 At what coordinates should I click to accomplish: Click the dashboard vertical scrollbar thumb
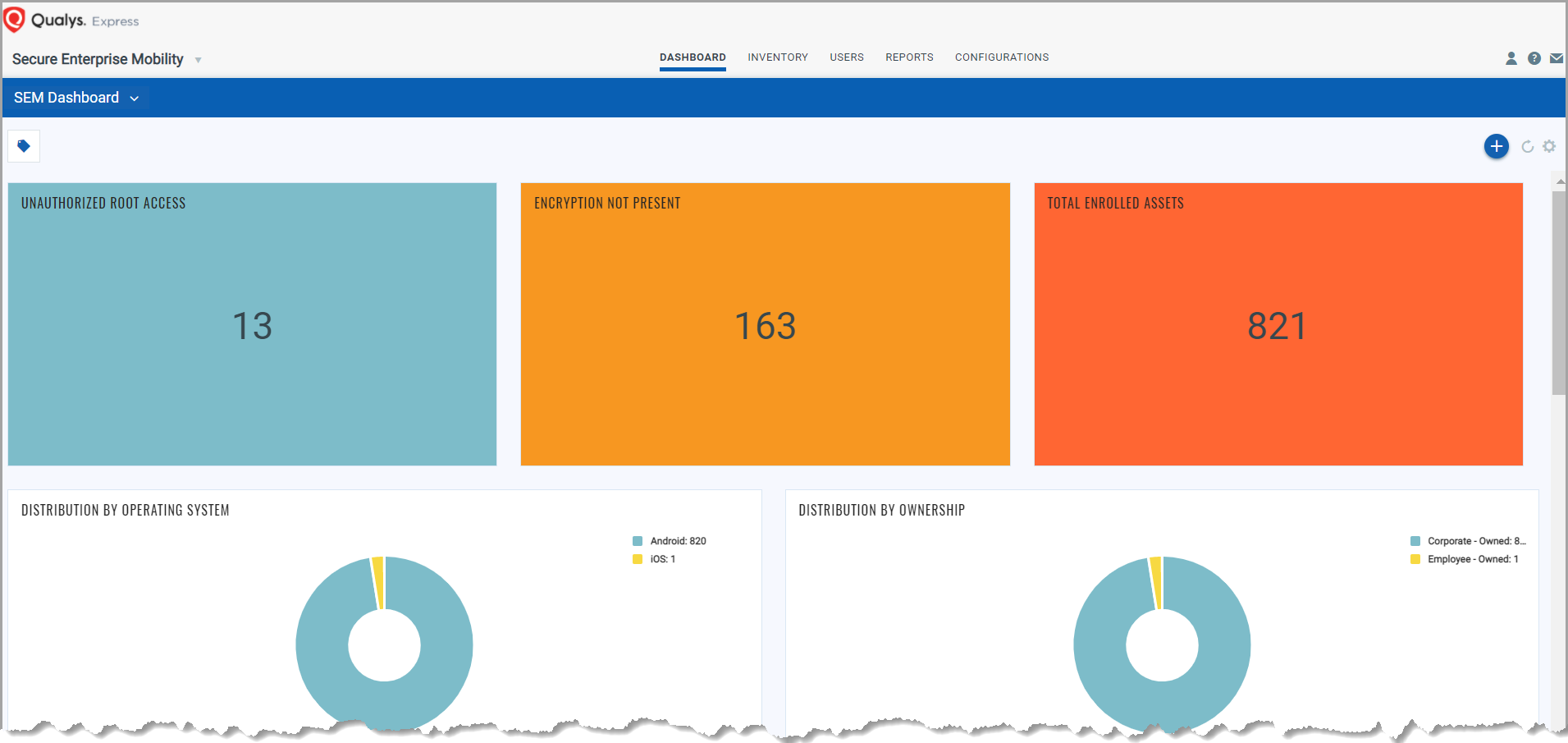point(1559,293)
